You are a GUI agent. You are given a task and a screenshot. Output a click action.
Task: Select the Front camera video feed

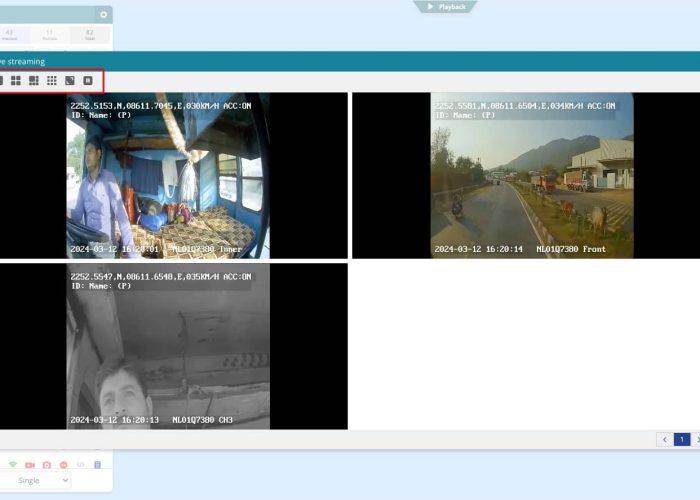click(532, 176)
